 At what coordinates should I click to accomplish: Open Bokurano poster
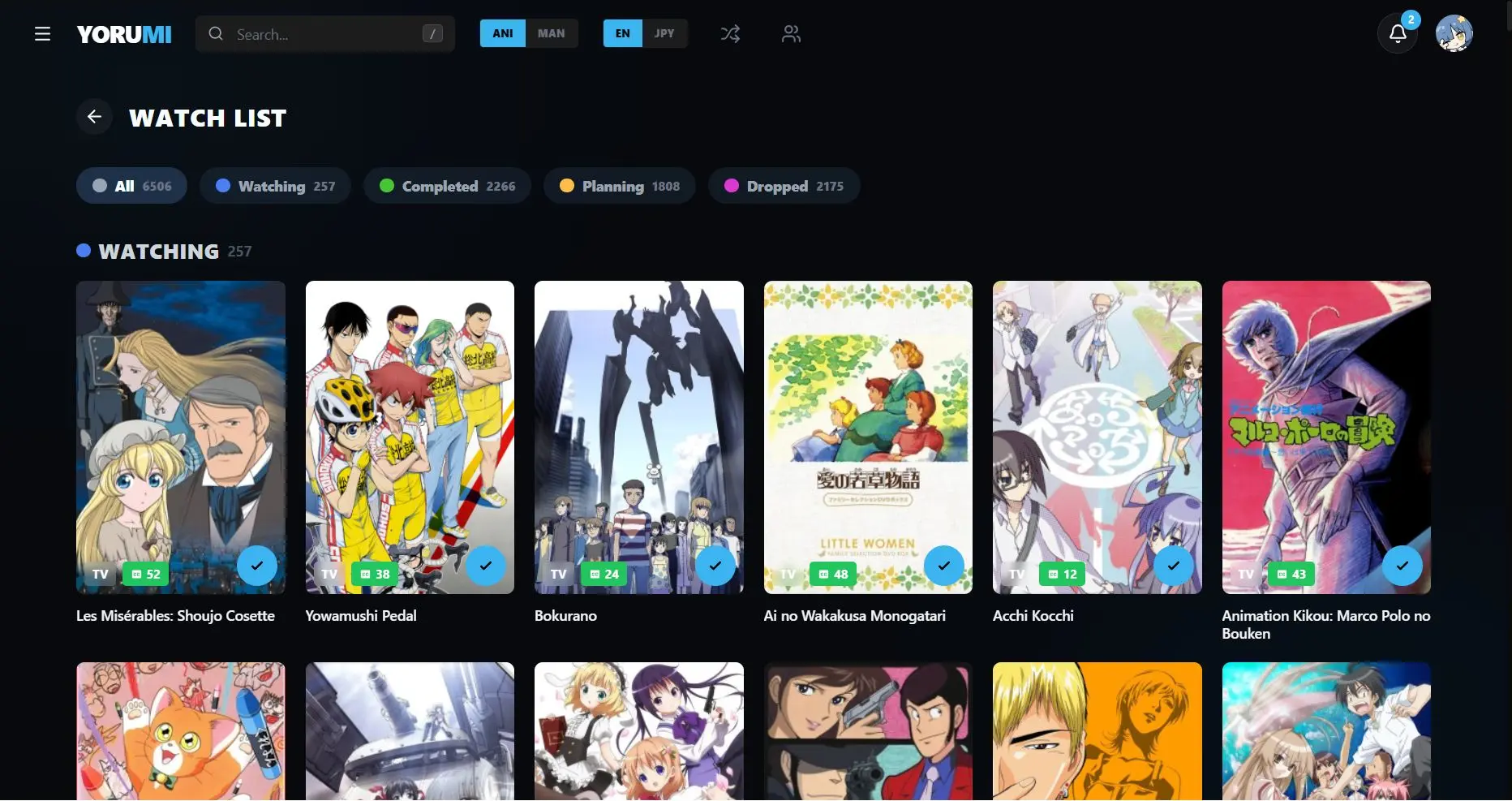pyautogui.click(x=639, y=437)
